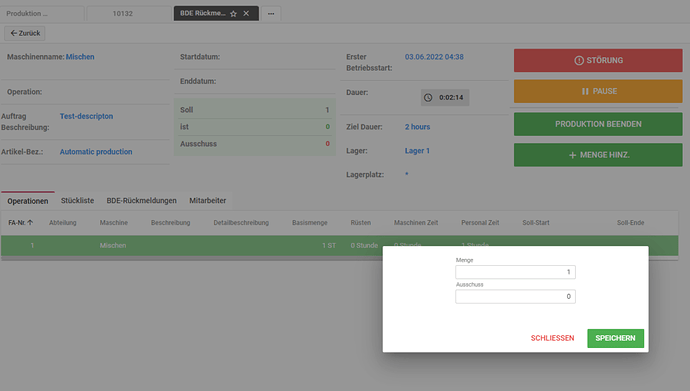Click the Detailbeschreibung column header

(x=241, y=223)
